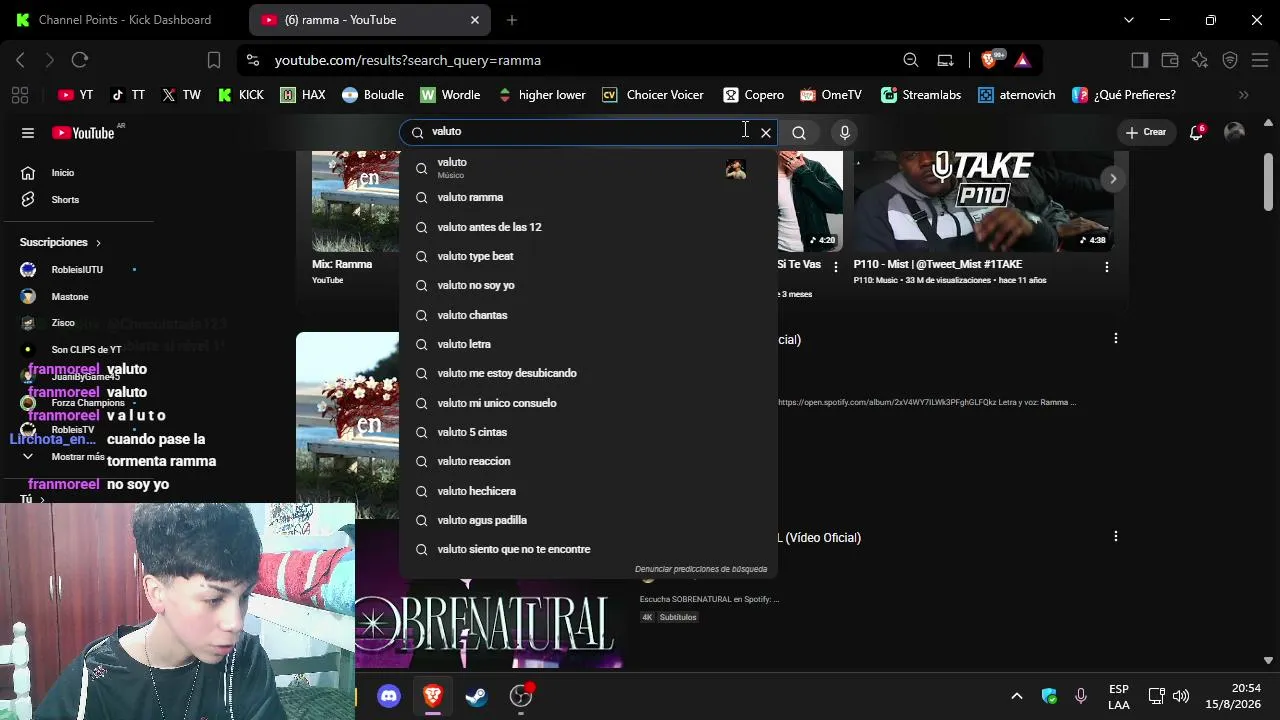Open the Brave wallet icon
The image size is (1280, 720).
[x=1169, y=60]
